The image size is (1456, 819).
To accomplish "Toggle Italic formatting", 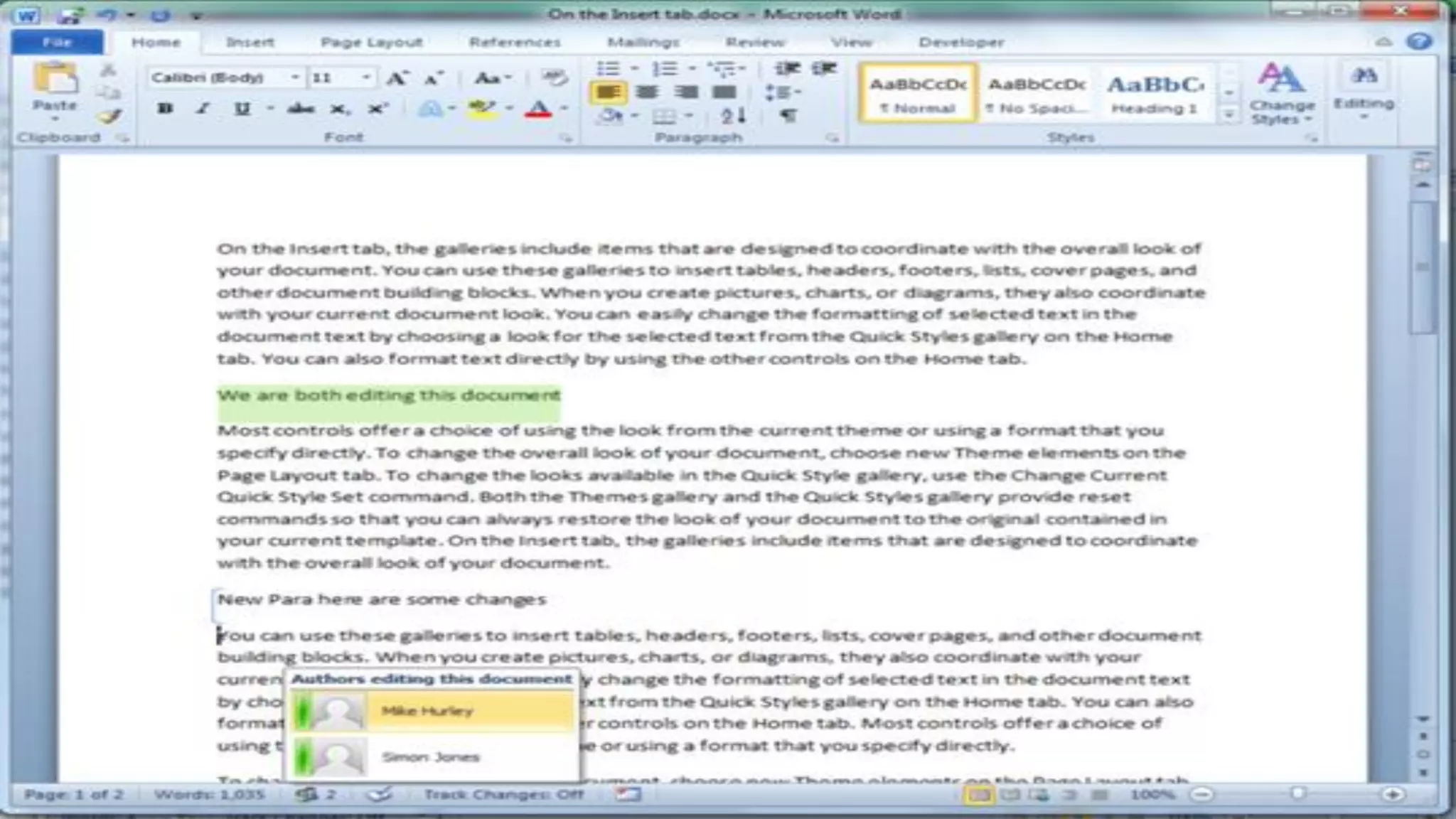I will (x=203, y=109).
